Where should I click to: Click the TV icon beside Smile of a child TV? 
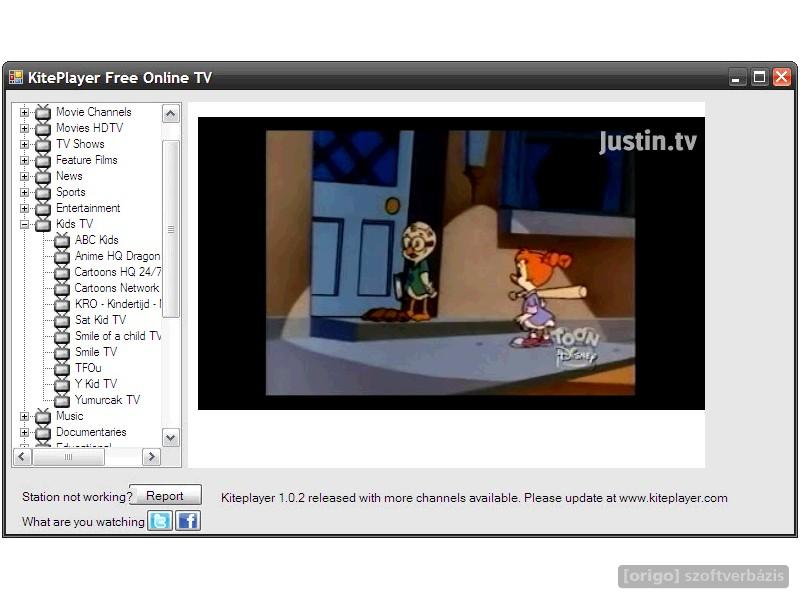coord(62,336)
